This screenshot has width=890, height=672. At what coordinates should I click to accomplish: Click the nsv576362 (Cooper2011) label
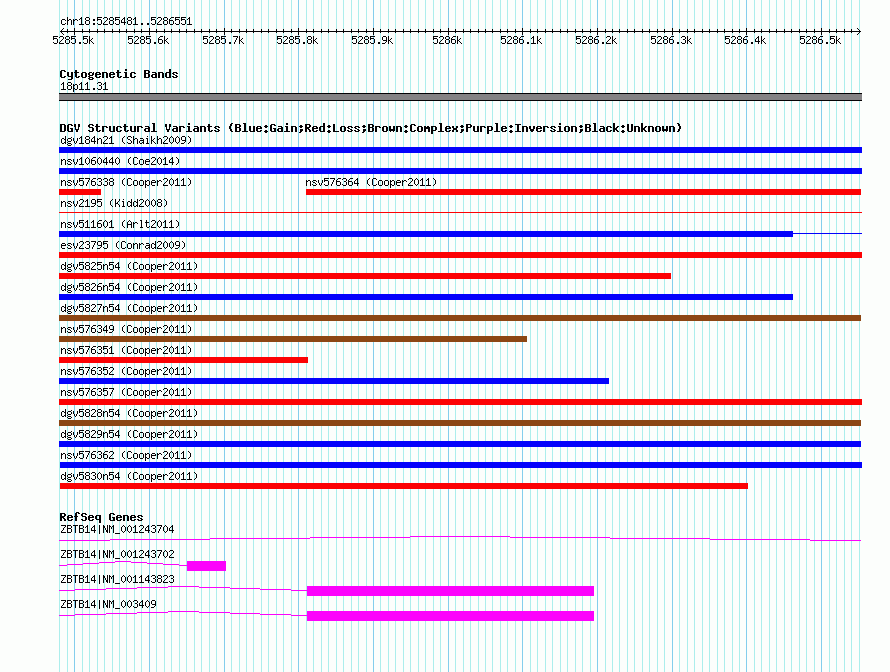pyautogui.click(x=126, y=455)
